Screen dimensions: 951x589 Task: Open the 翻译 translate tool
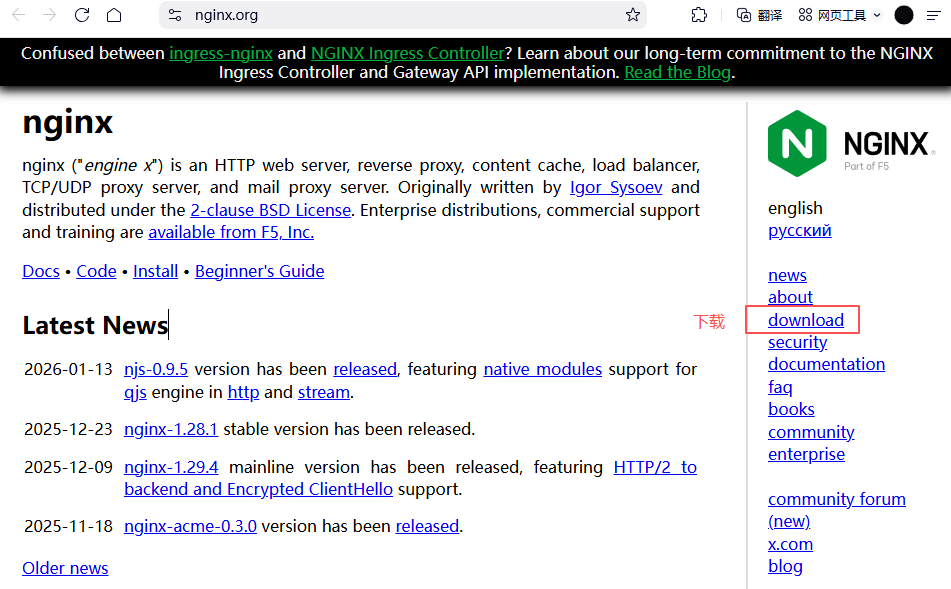click(x=759, y=15)
